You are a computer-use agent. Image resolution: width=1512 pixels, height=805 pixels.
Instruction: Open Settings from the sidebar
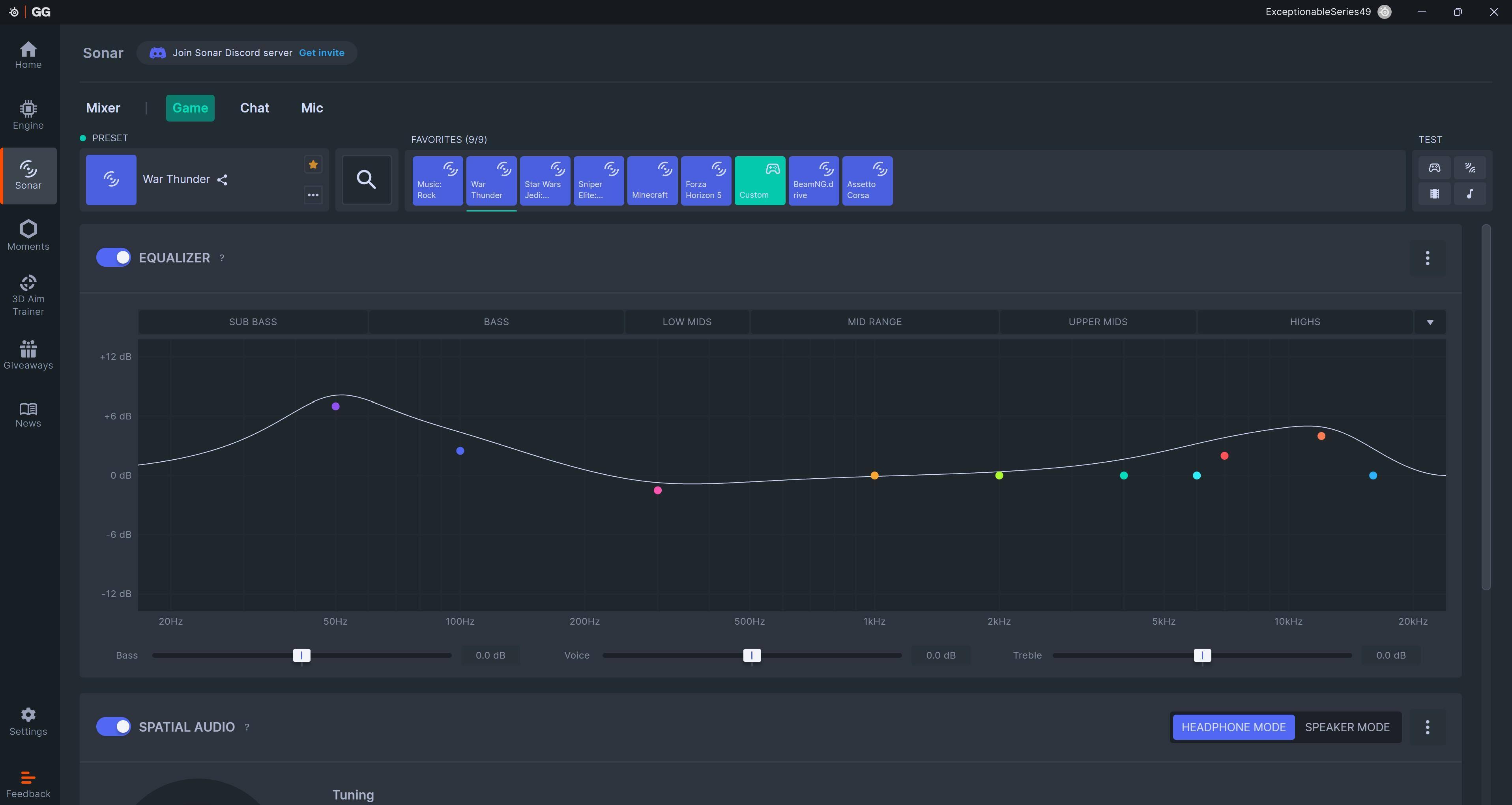pos(28,722)
